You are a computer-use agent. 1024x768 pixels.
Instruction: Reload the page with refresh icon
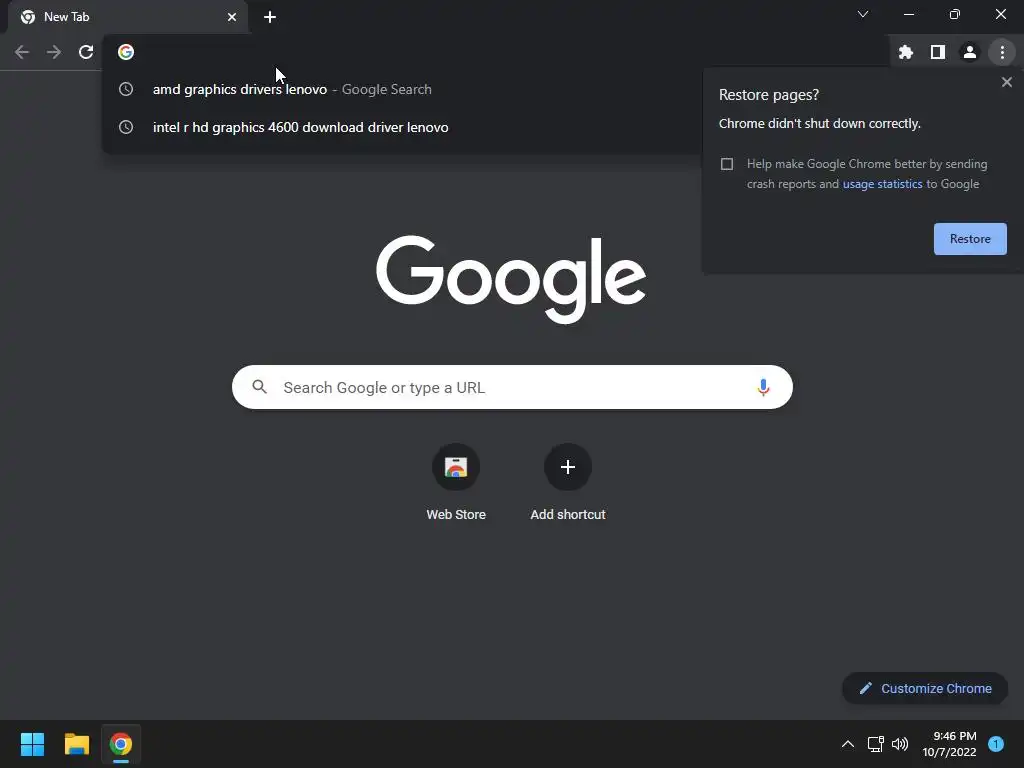[86, 52]
